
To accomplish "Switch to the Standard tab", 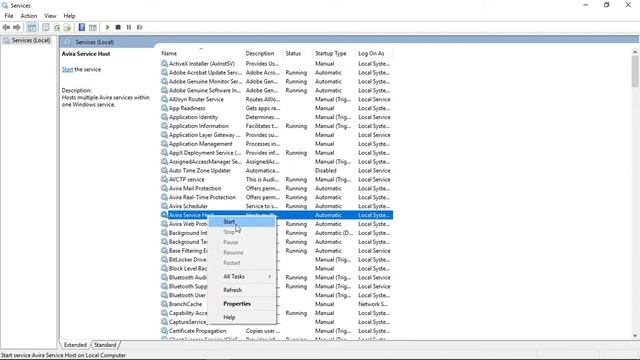I will pyautogui.click(x=105, y=345).
